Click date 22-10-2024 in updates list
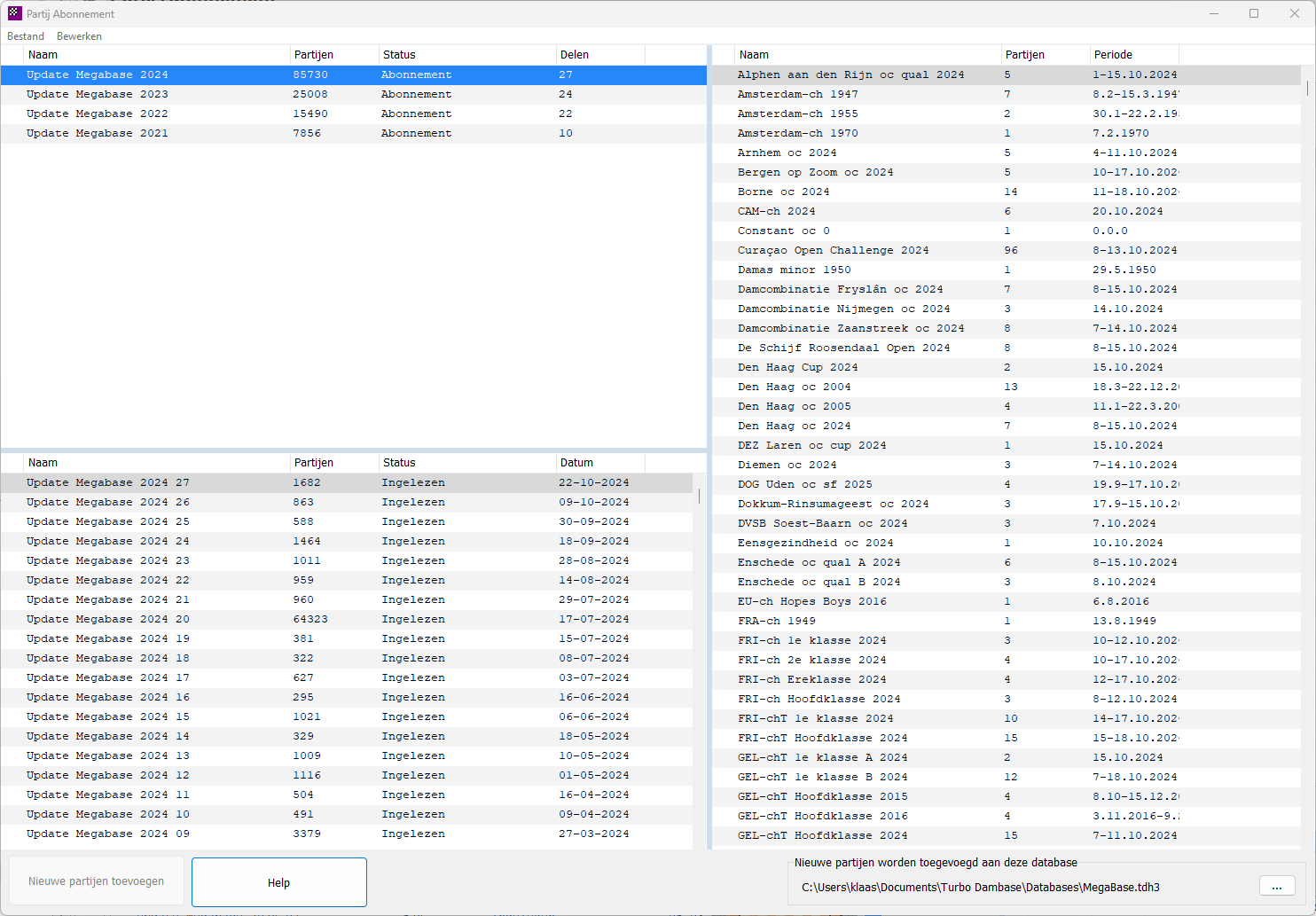Image resolution: width=1316 pixels, height=916 pixels. 594,483
